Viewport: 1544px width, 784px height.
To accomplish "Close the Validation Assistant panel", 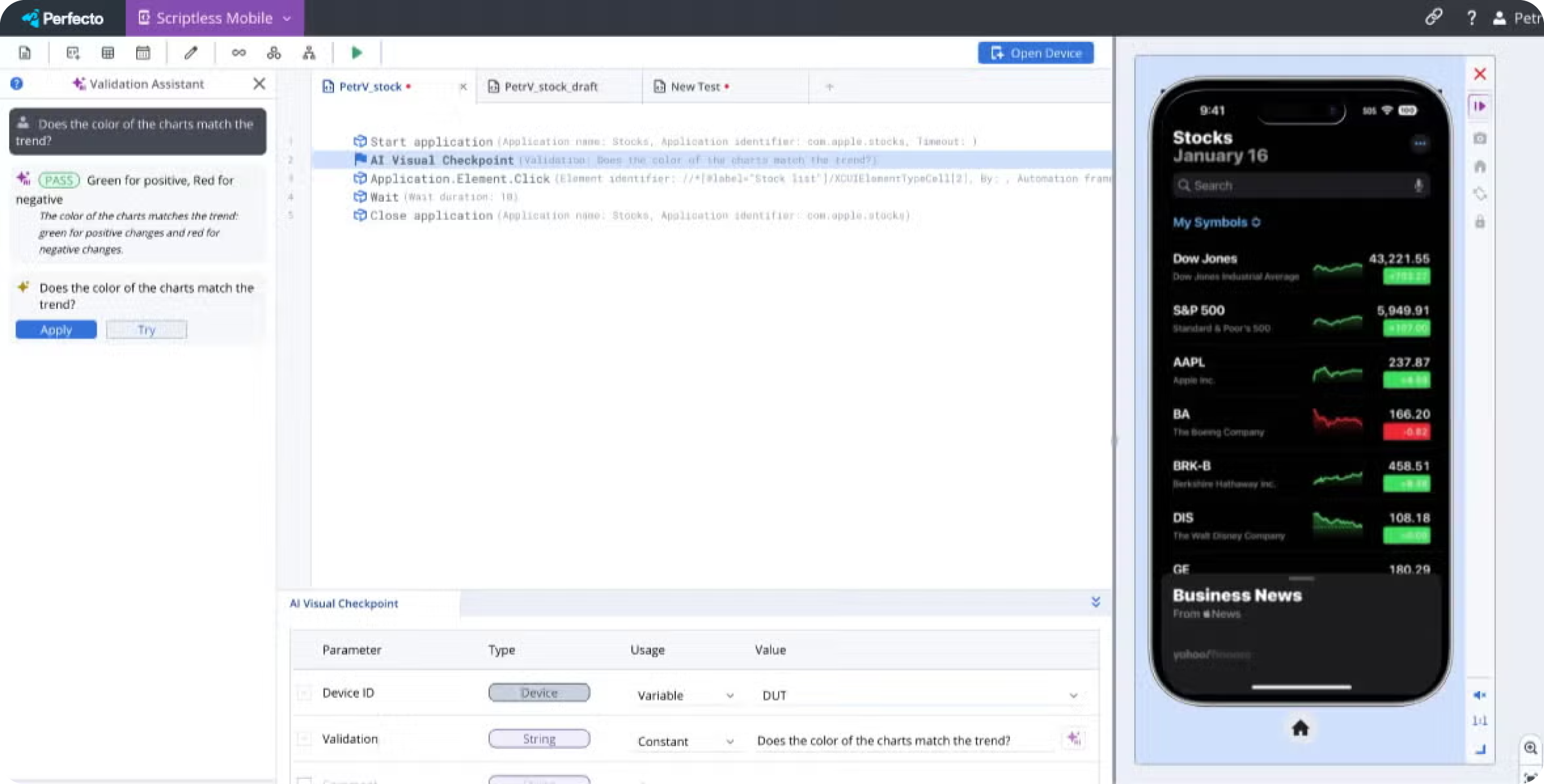I will 259,84.
